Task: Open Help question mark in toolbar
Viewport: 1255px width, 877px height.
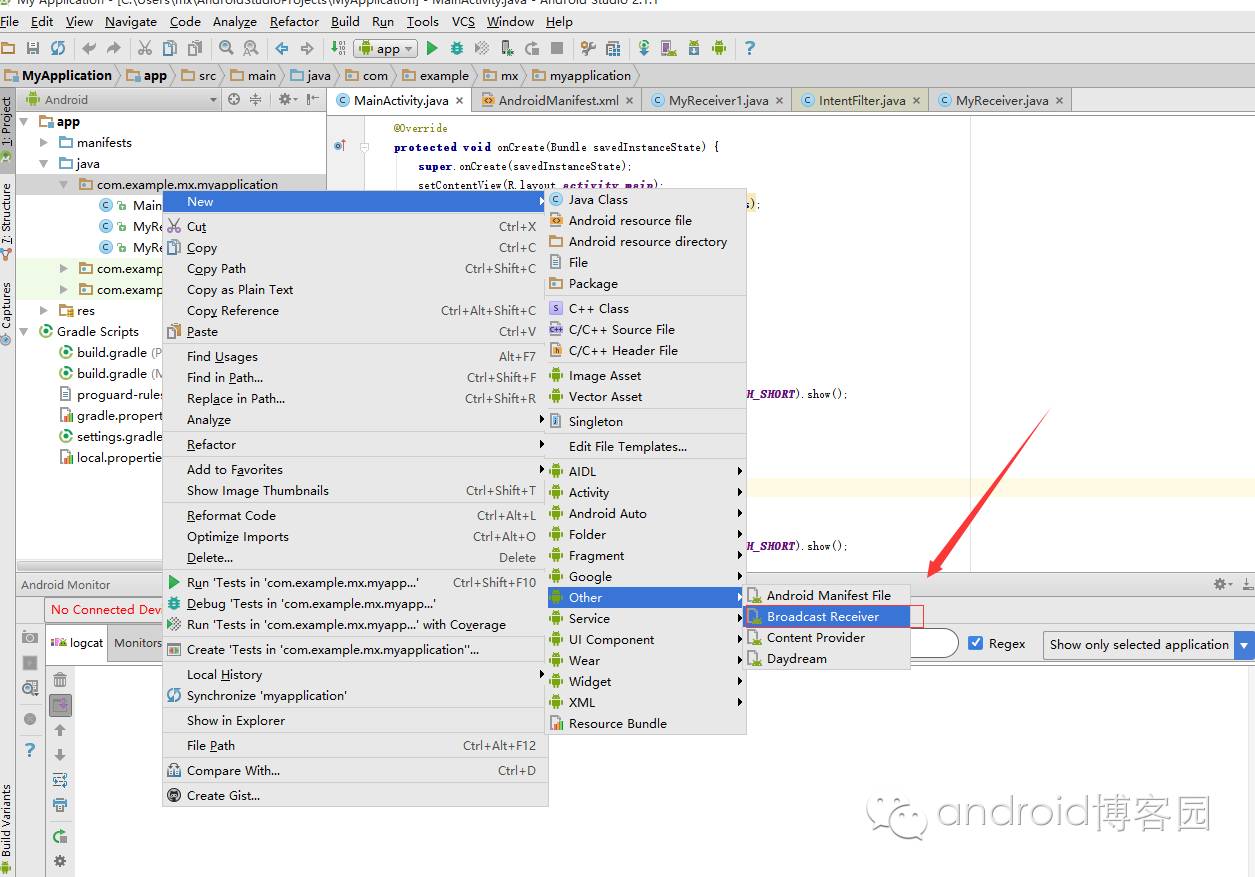Action: pos(750,48)
